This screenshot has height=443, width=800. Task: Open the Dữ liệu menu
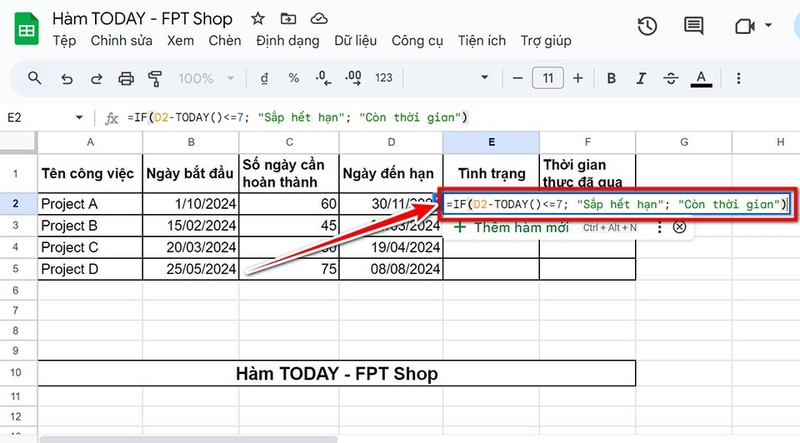point(356,41)
